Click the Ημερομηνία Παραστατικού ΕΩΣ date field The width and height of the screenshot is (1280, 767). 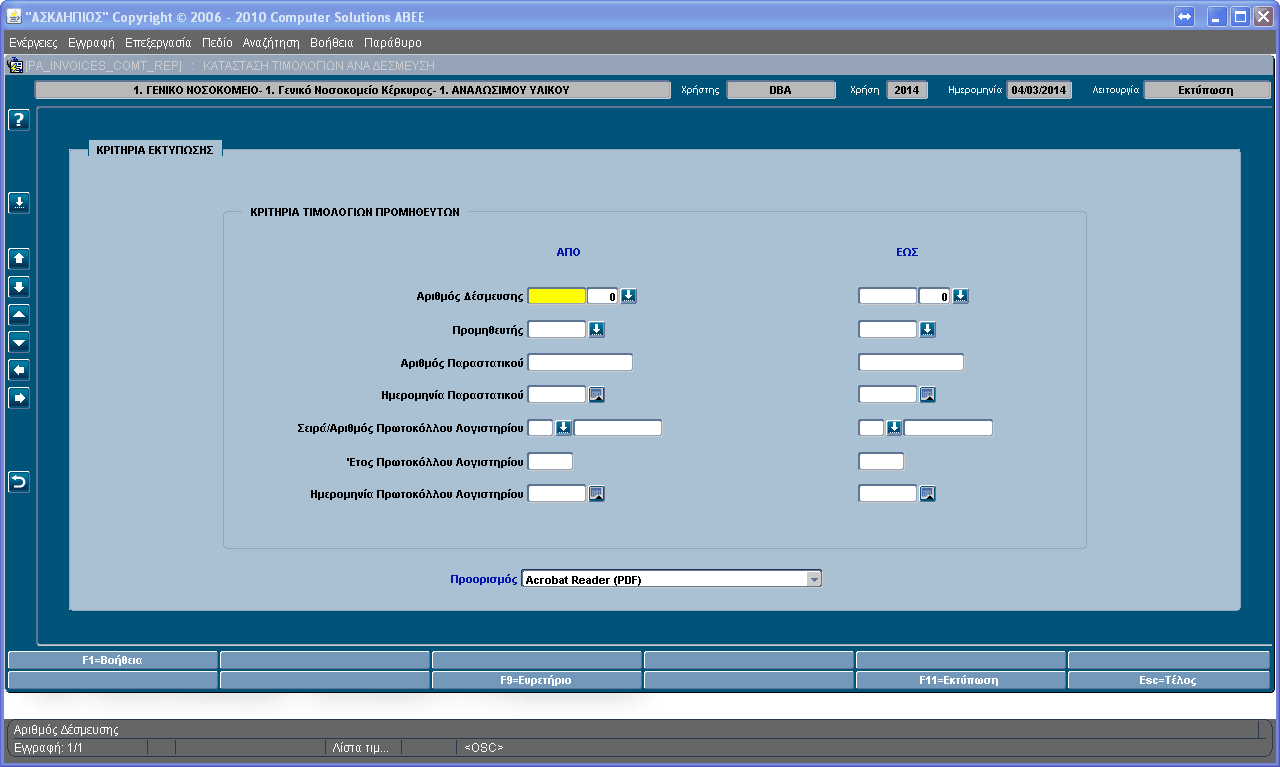tap(887, 395)
